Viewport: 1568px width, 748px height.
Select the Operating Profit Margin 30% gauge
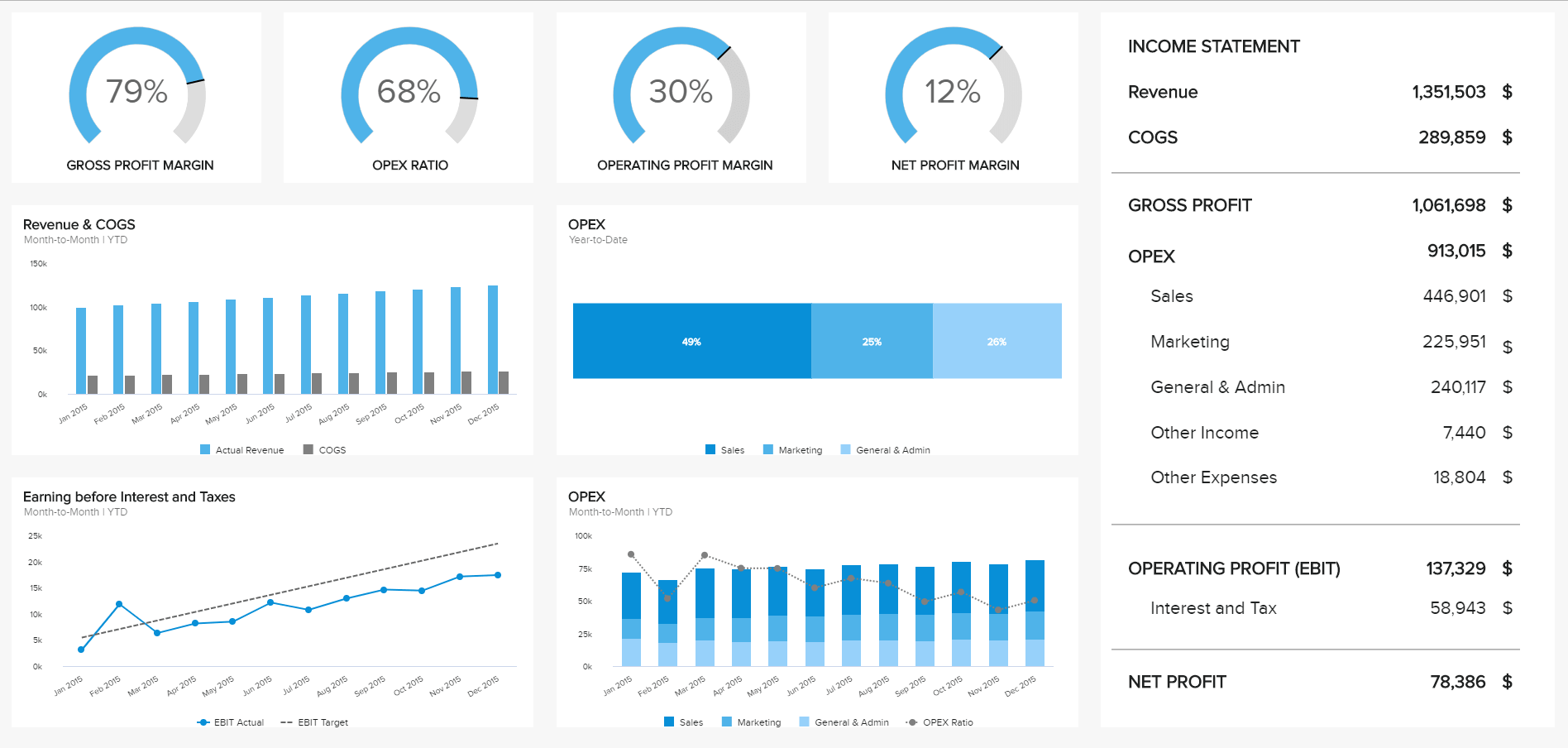click(x=681, y=91)
